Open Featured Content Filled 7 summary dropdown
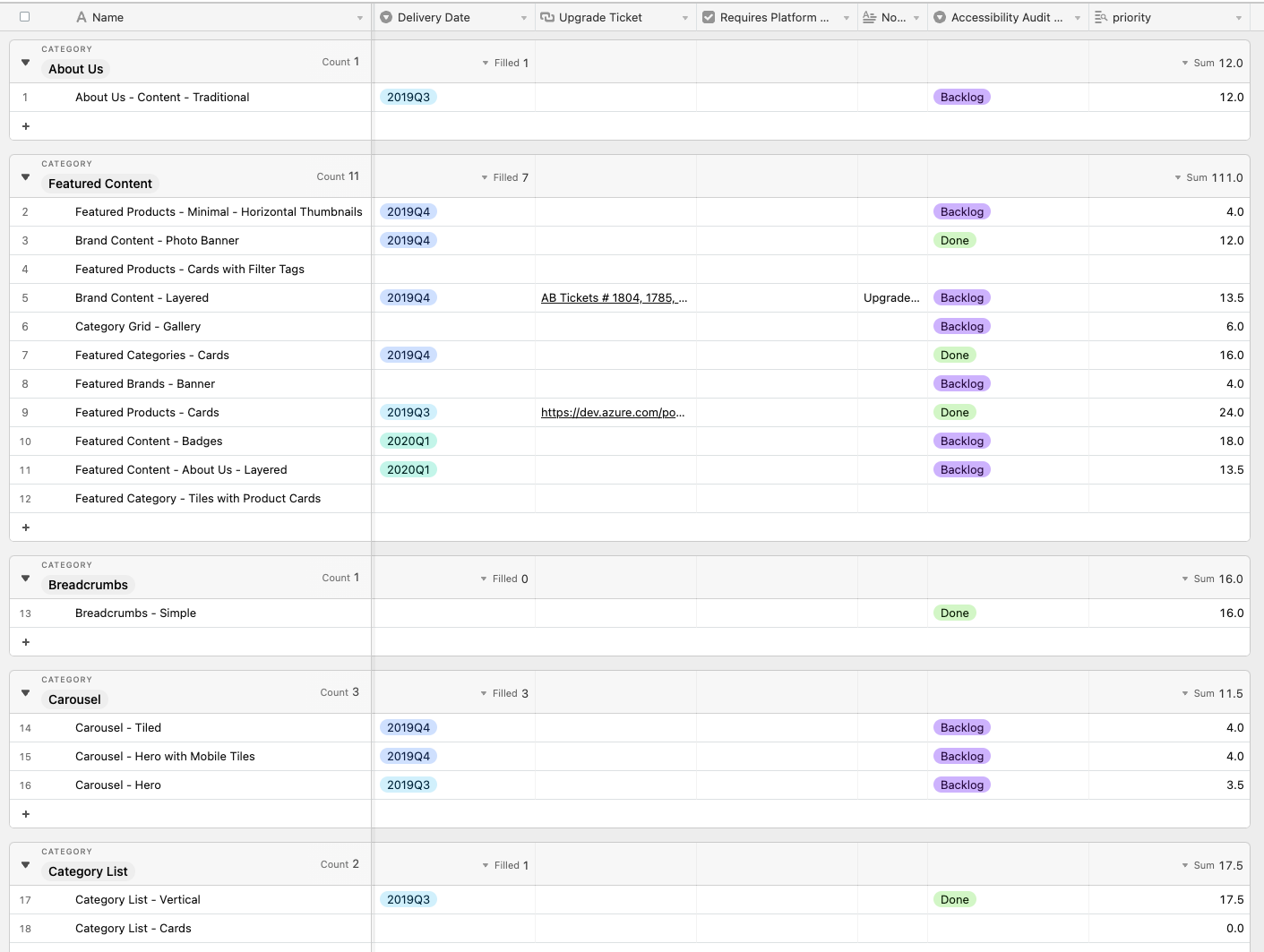The width and height of the screenshot is (1264, 952). [505, 177]
